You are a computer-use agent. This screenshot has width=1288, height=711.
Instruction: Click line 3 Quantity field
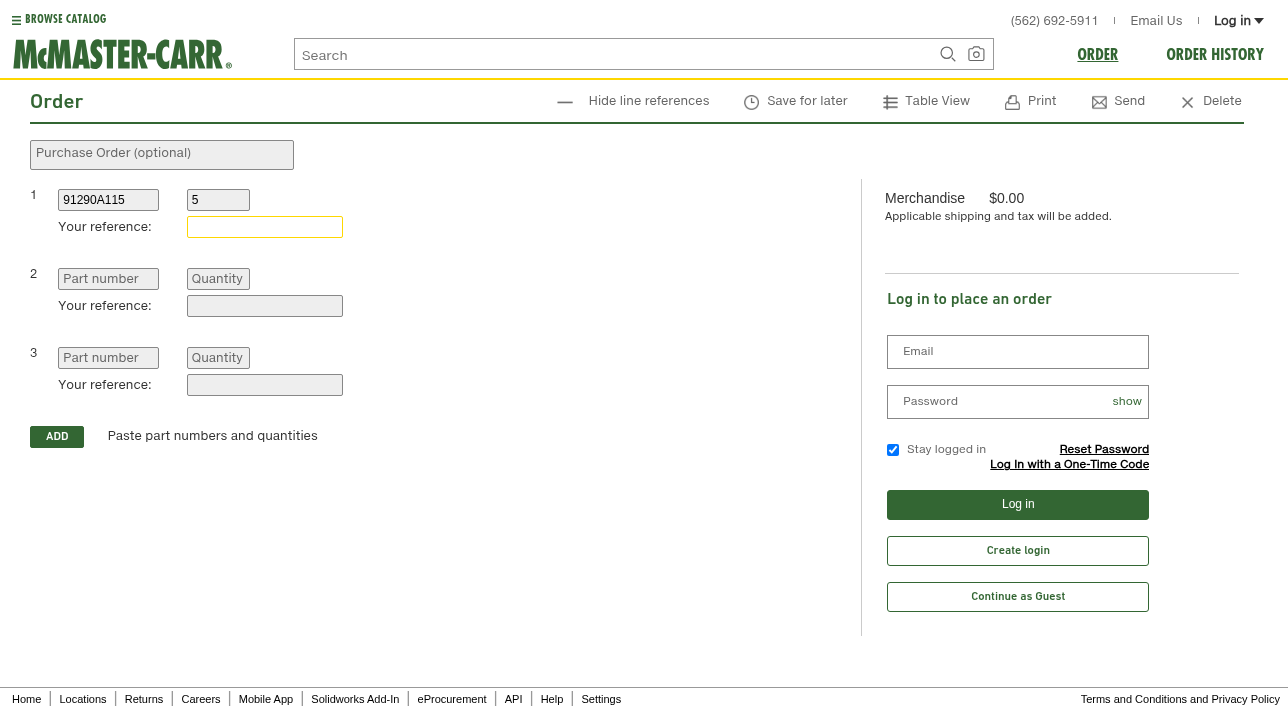[x=218, y=358]
